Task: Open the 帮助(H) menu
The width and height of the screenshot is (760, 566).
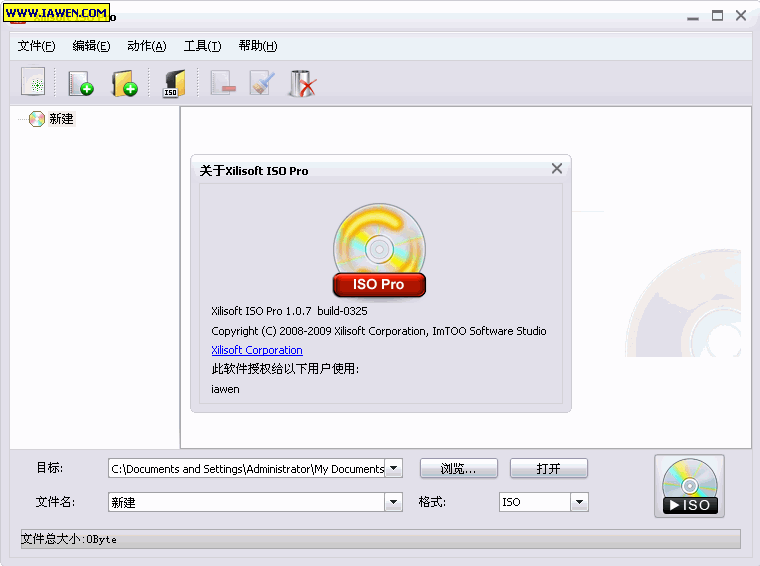Action: click(x=258, y=46)
